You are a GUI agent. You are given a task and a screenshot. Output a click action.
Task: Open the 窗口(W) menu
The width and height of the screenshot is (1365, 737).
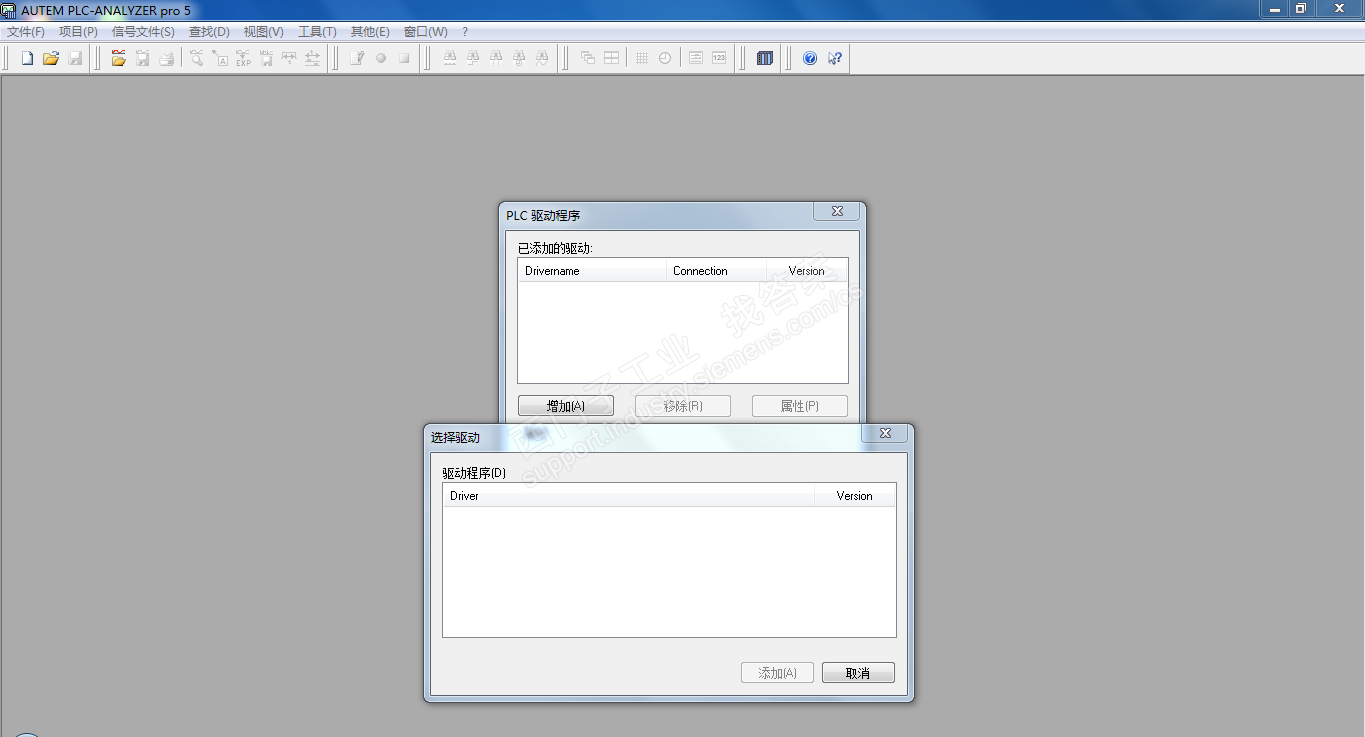(x=426, y=32)
